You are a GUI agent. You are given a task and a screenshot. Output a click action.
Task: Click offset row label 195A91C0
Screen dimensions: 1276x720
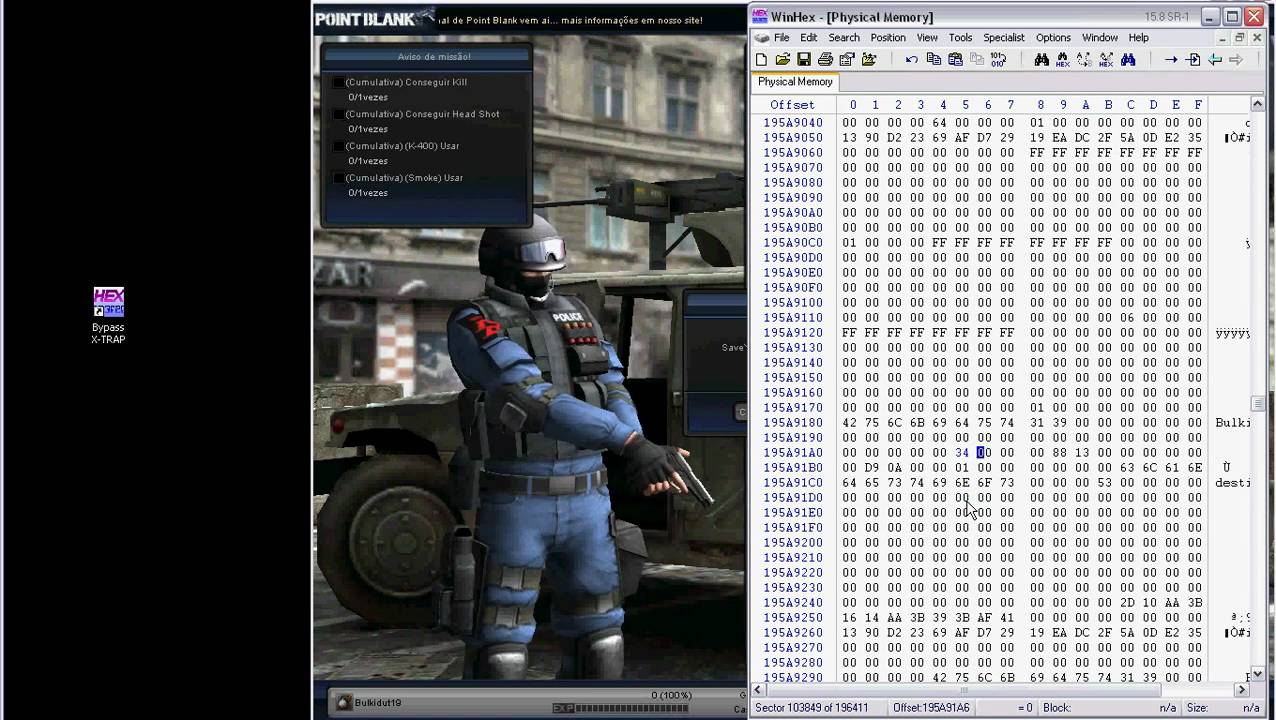793,483
